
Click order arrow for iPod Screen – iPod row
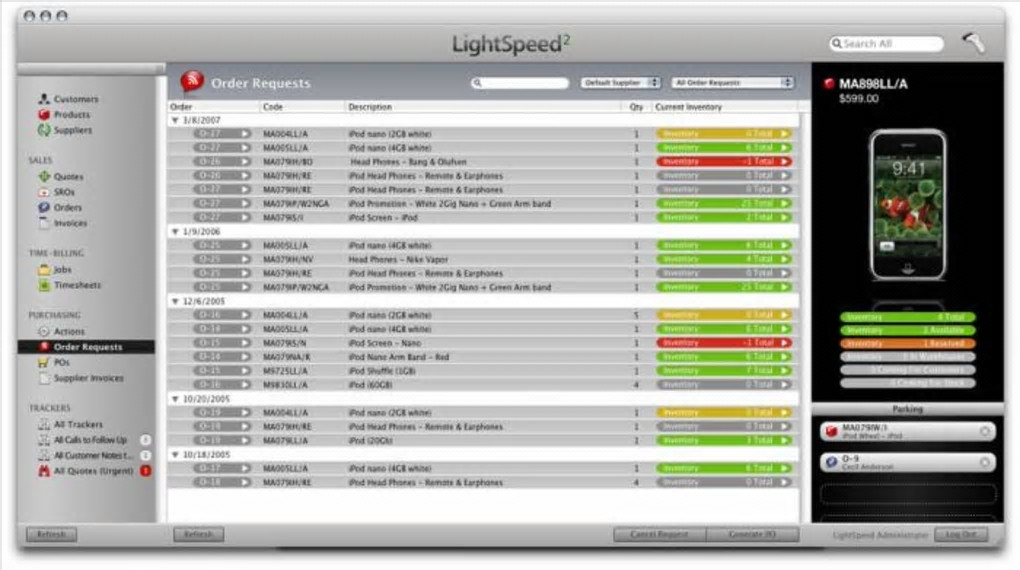[x=245, y=217]
